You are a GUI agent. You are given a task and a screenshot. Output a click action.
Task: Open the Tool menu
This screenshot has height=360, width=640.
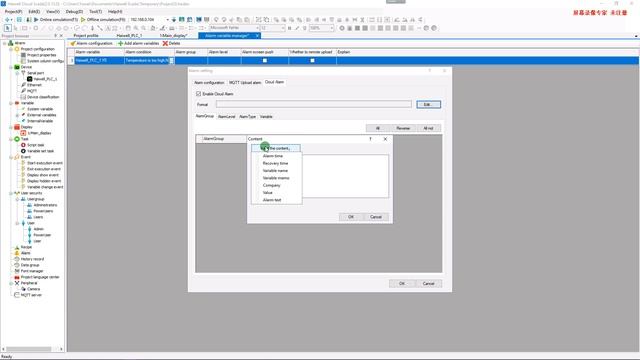point(96,11)
